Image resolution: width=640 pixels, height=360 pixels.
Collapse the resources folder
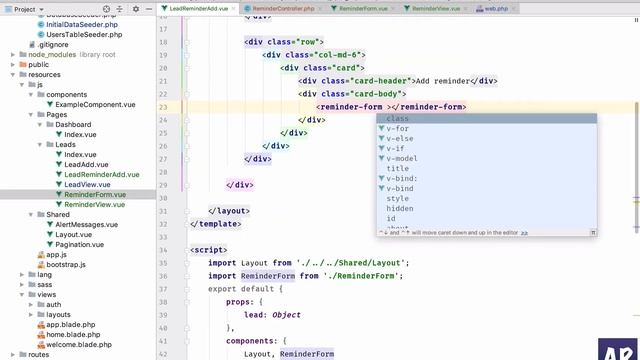point(13,75)
